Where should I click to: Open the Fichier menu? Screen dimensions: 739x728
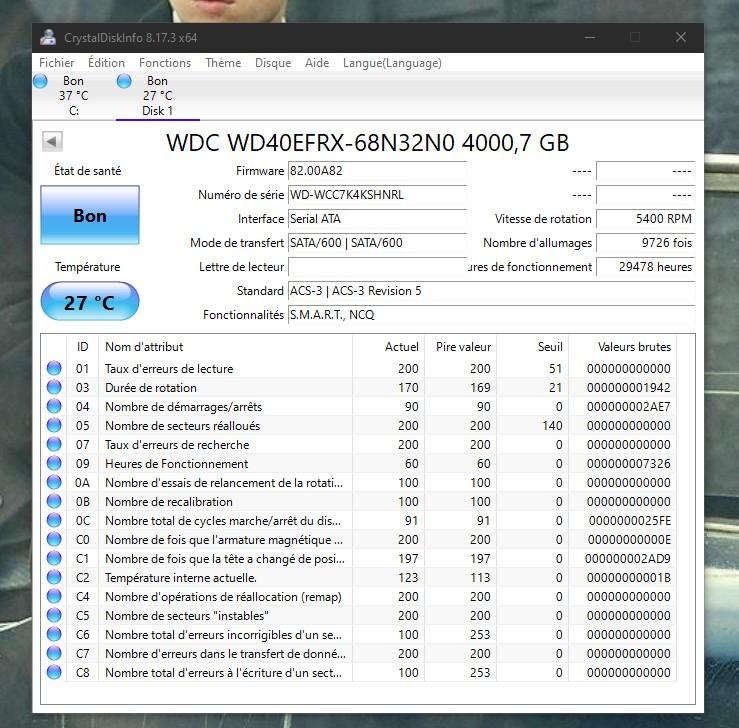pyautogui.click(x=56, y=63)
